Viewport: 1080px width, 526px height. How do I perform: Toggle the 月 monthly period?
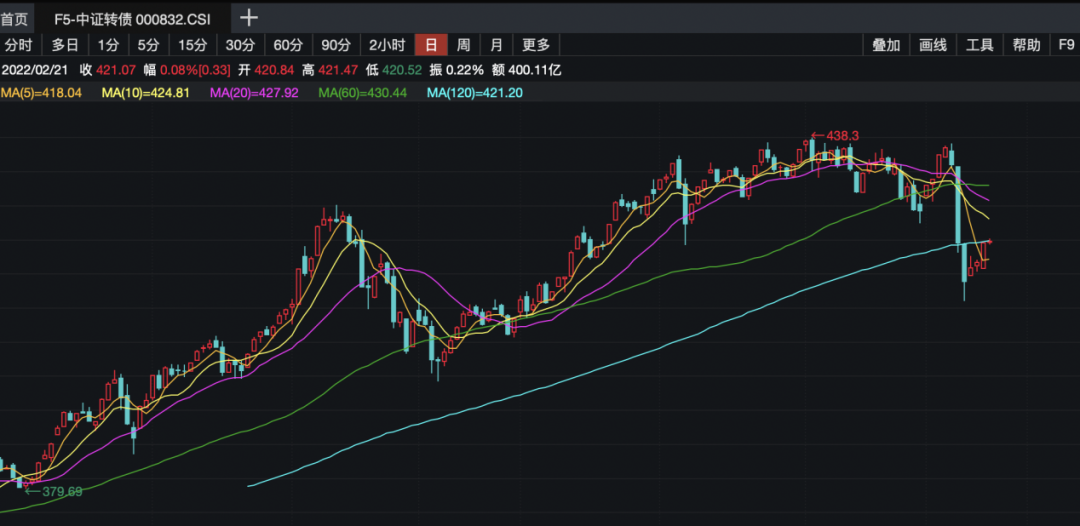(x=497, y=45)
